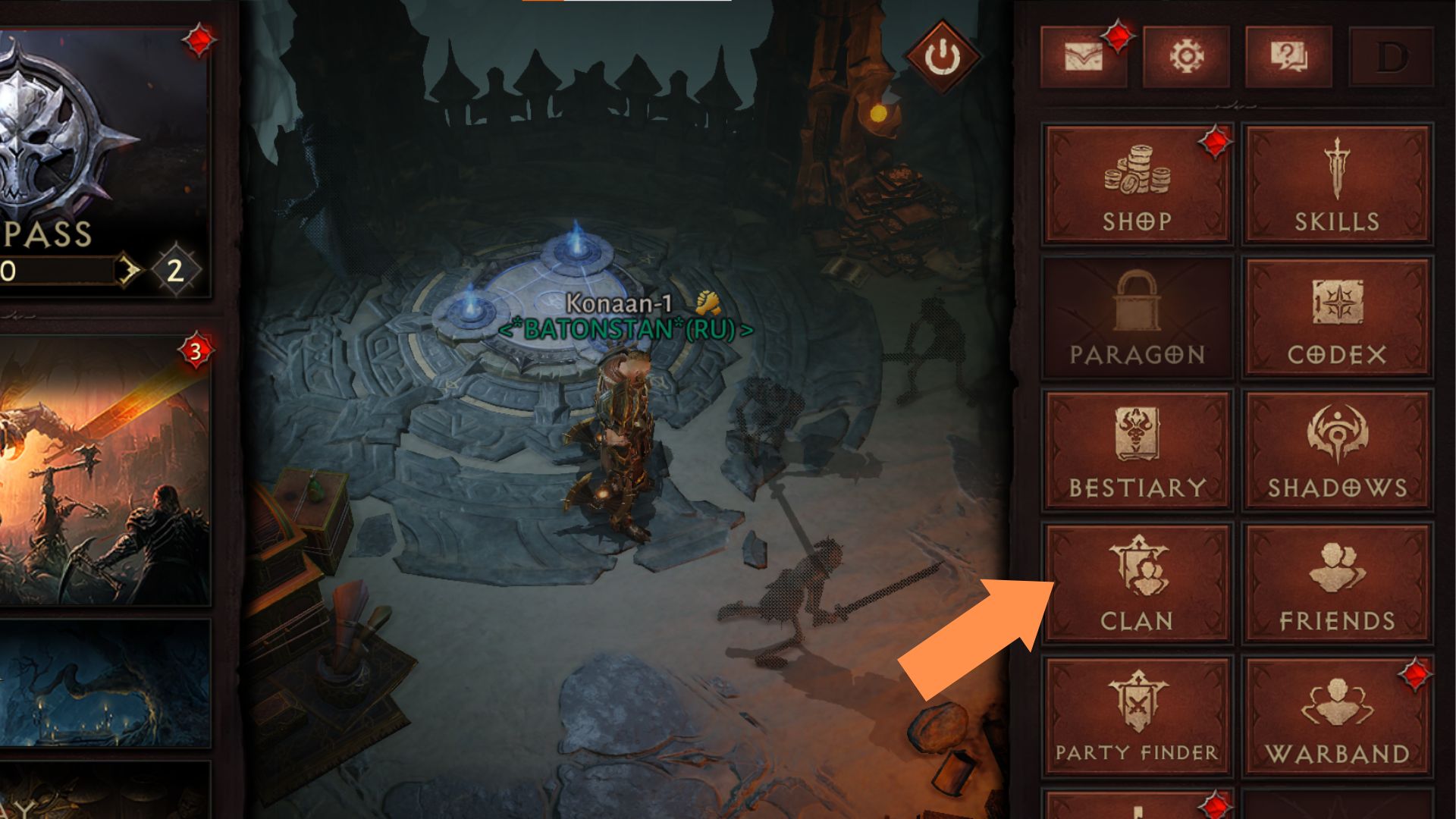The height and width of the screenshot is (819, 1456).
Task: Click the power button to log out
Action: [940, 55]
